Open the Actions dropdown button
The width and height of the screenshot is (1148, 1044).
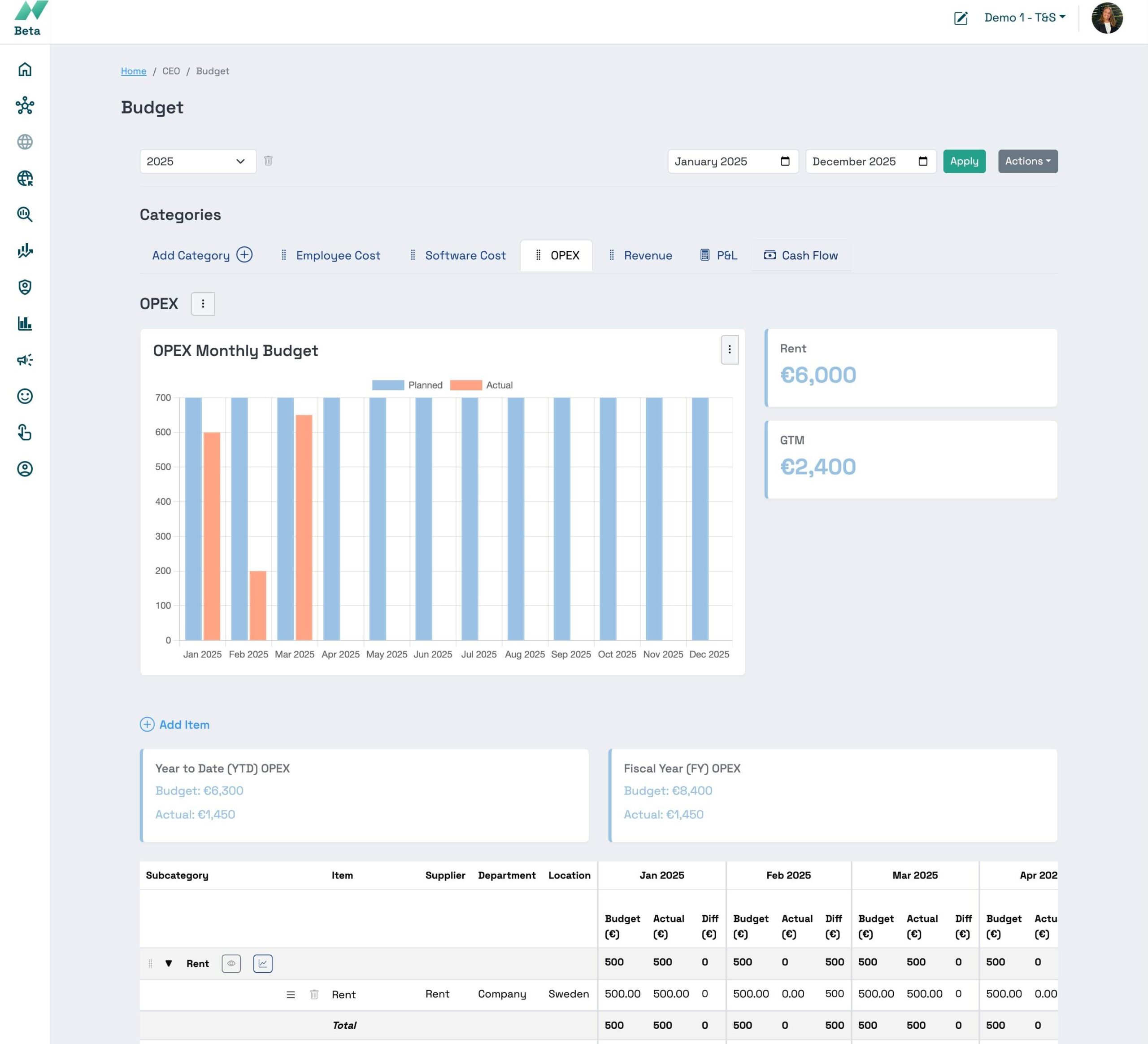point(1027,161)
